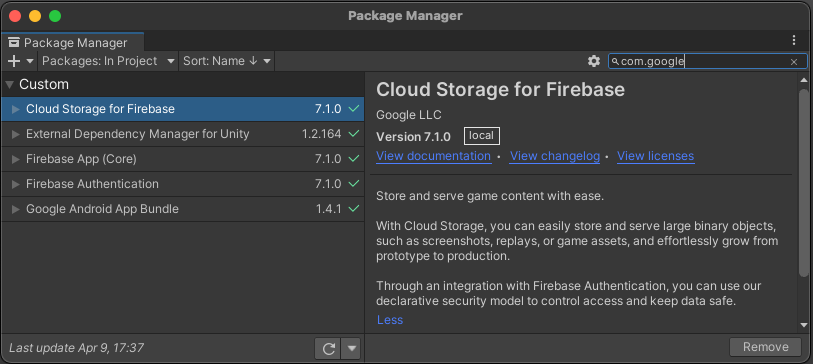Select the Firebase App (Core) package

[183, 159]
